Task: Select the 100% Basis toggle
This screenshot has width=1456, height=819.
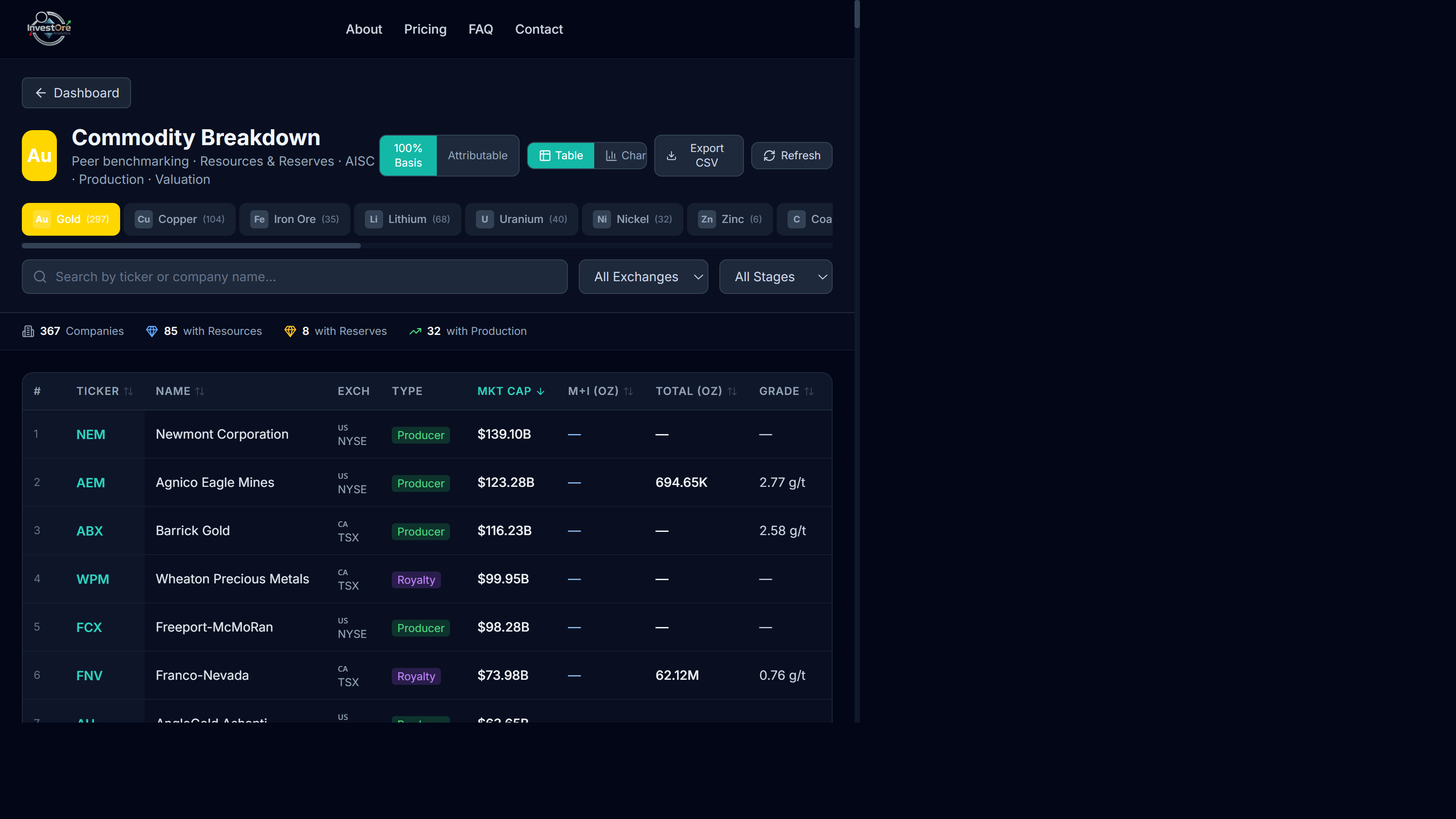Action: click(408, 156)
